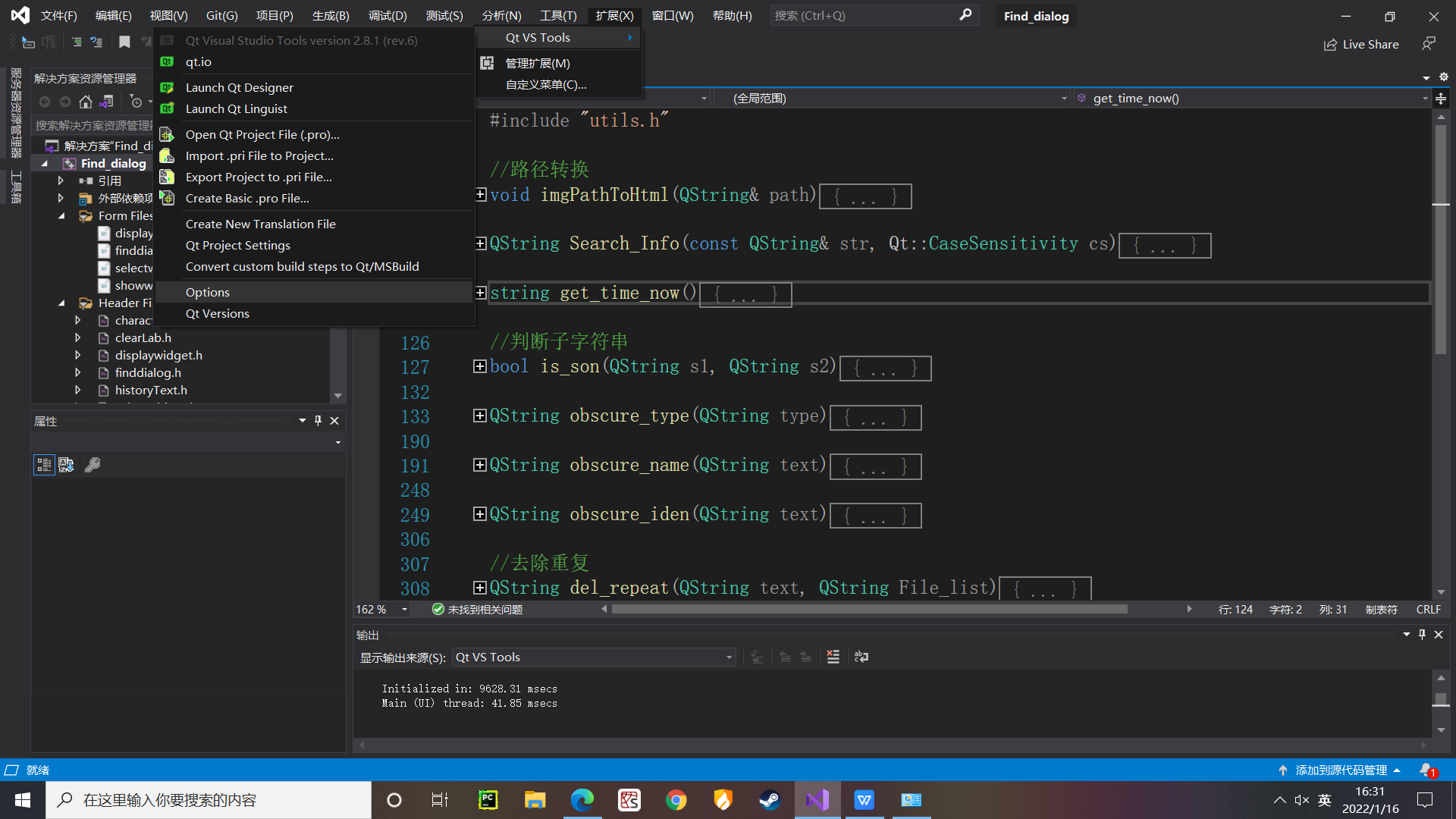Click Add to source control button
1456x819 pixels.
(x=1340, y=770)
